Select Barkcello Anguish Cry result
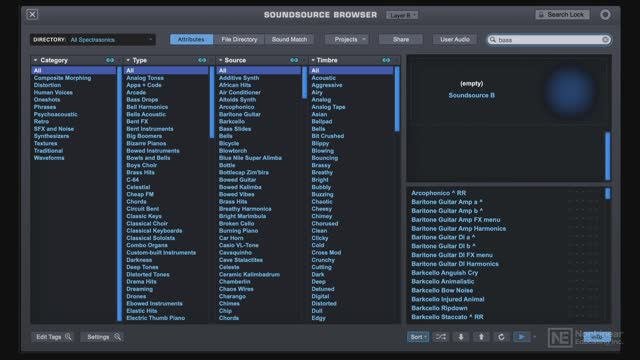Screen dimensions: 640x360 (444, 273)
